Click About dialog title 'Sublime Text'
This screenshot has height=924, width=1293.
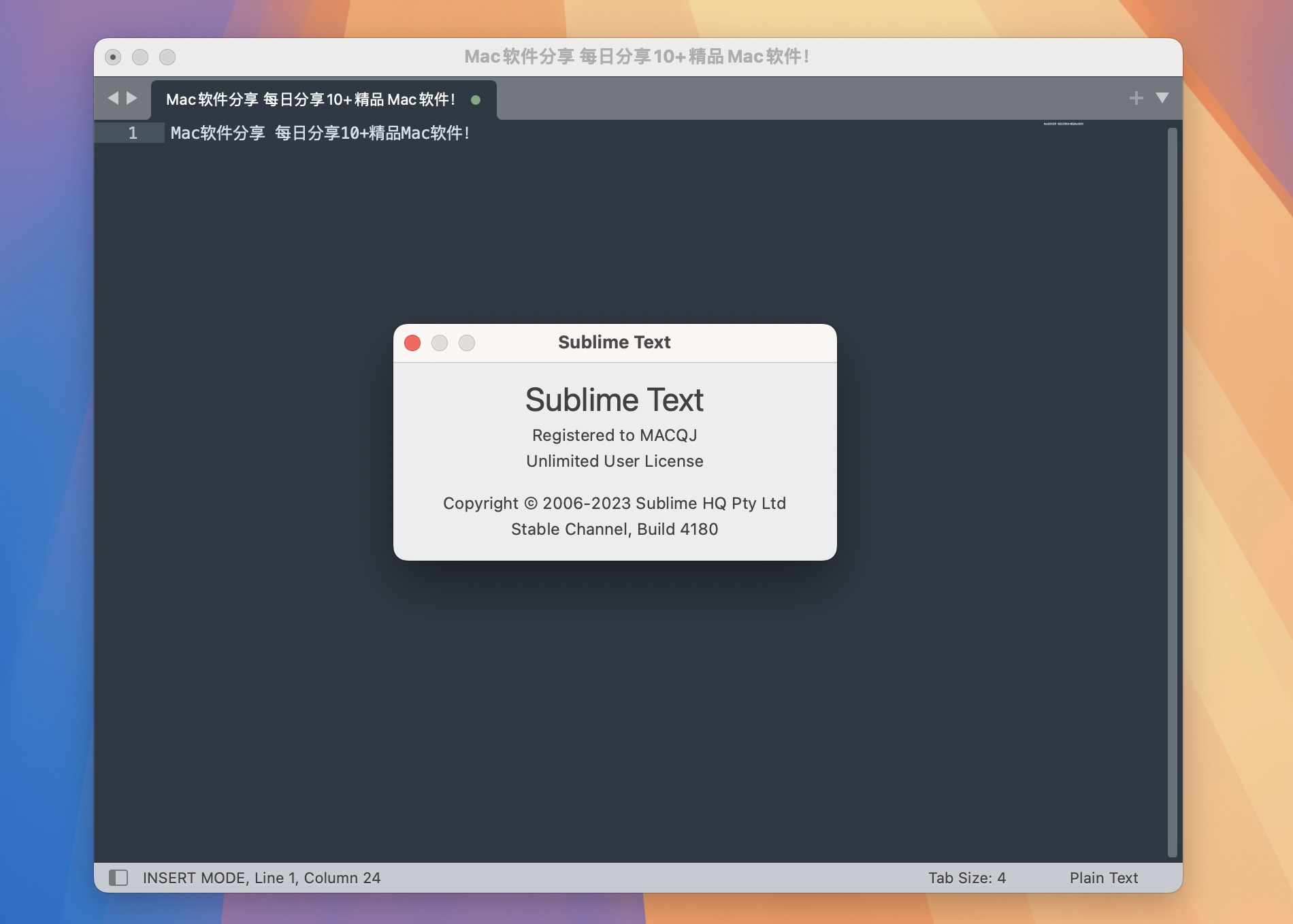[615, 342]
